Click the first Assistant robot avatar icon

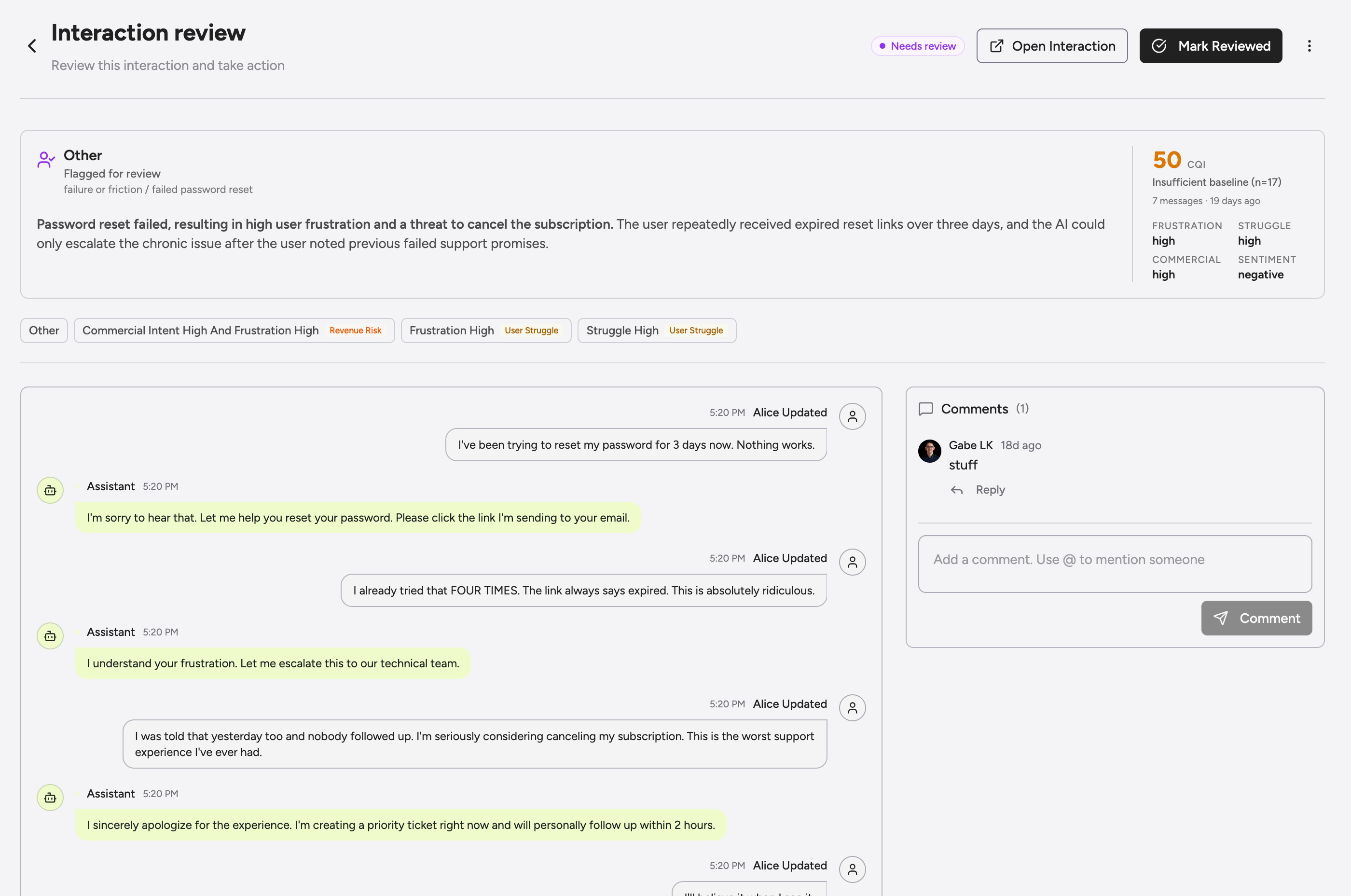(50, 490)
